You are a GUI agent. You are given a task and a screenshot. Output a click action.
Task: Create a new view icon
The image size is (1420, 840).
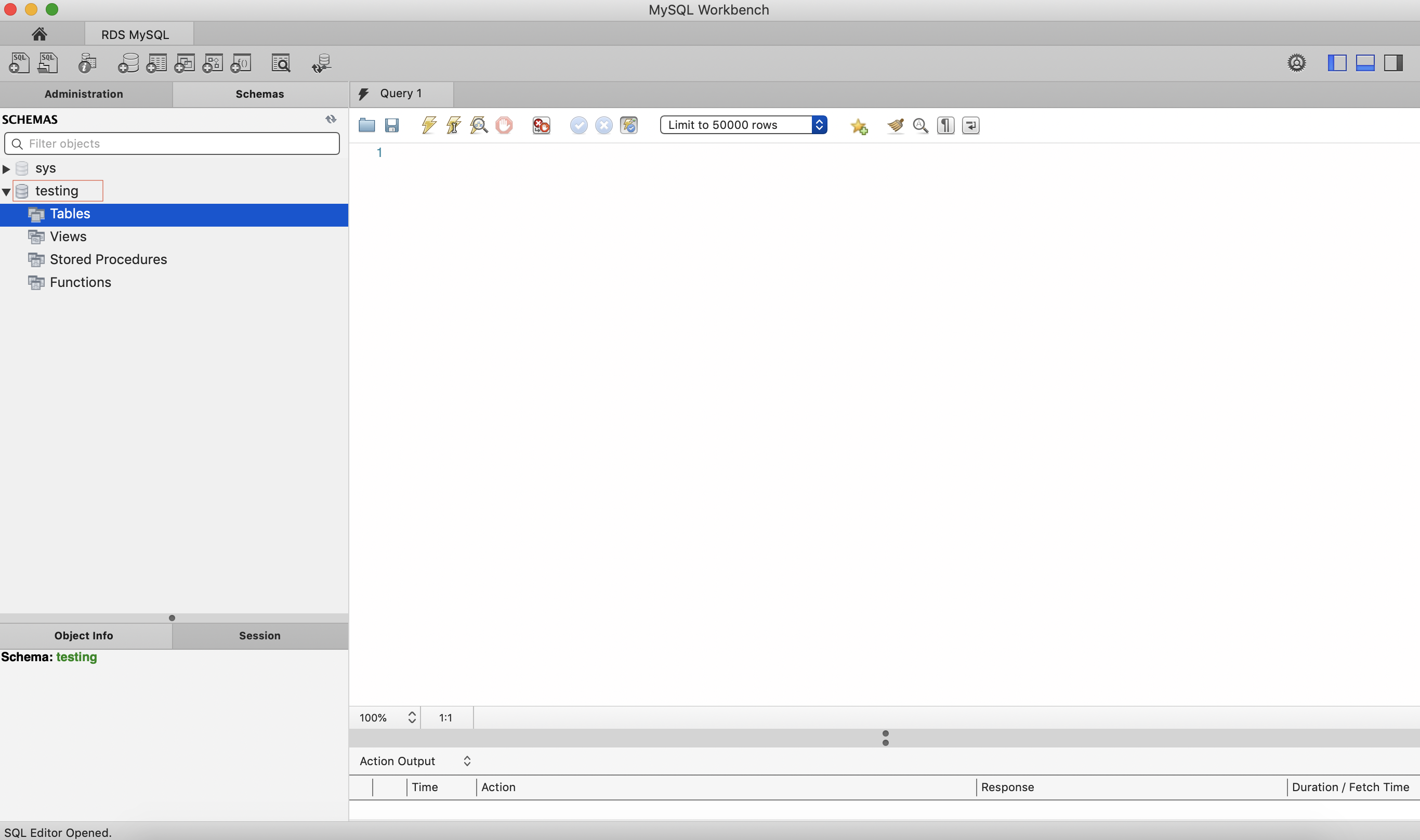tap(185, 63)
